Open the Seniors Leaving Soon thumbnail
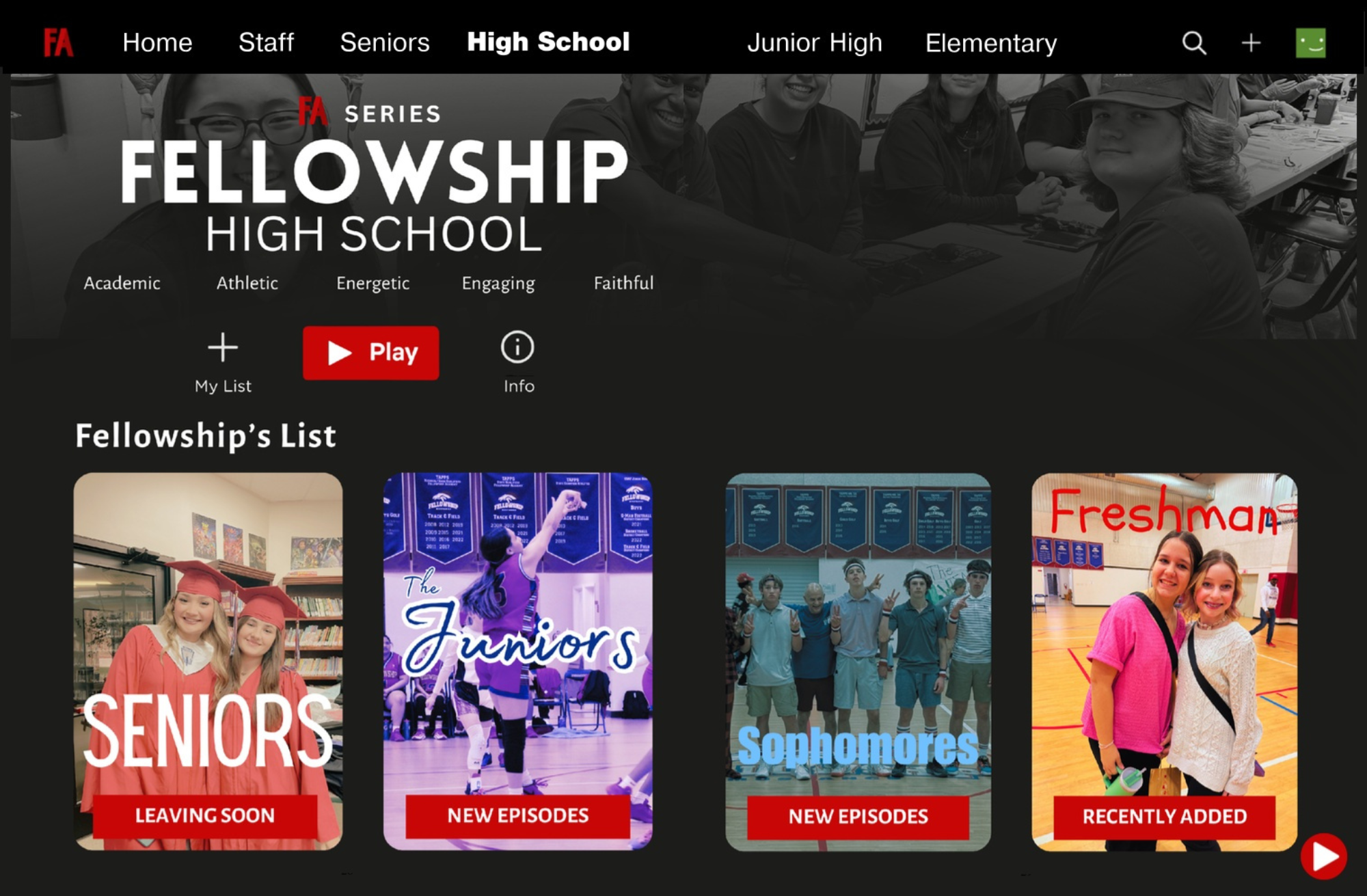 click(208, 662)
